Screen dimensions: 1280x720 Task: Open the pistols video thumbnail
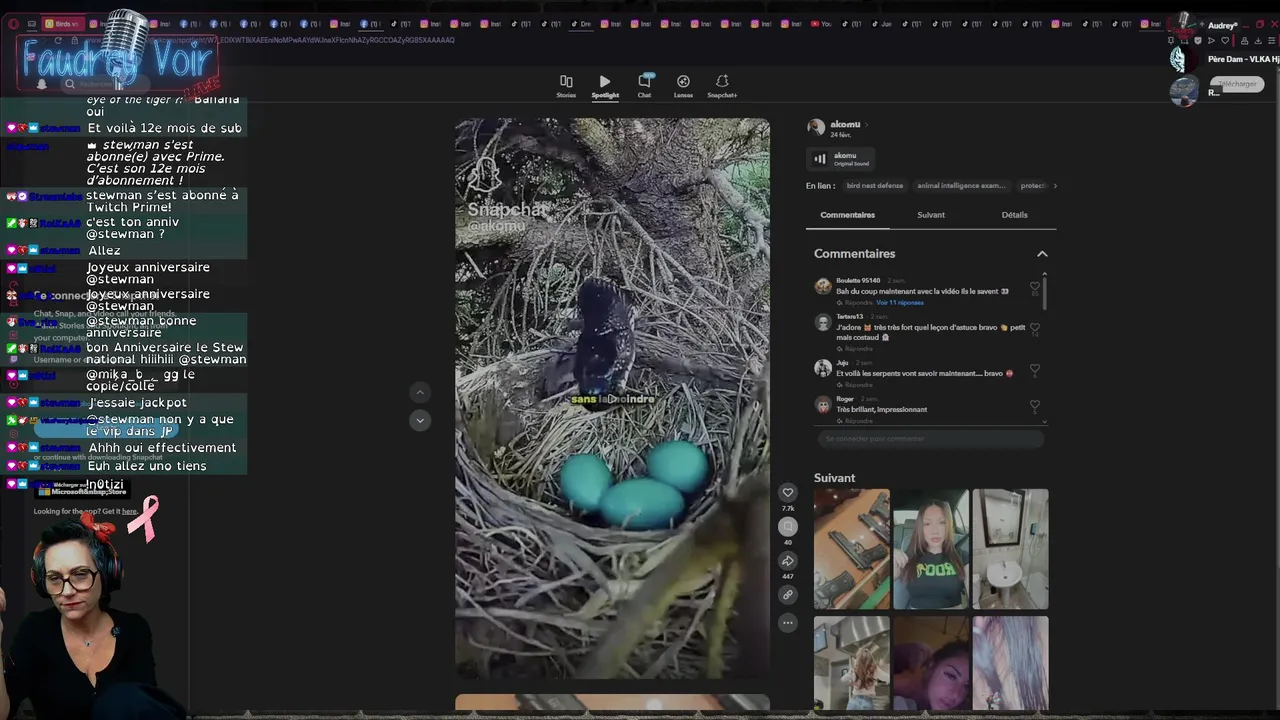tap(851, 549)
